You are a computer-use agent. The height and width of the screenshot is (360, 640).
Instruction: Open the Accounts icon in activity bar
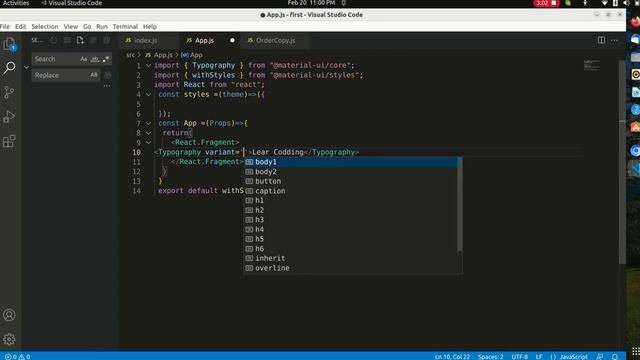pyautogui.click(x=9, y=315)
